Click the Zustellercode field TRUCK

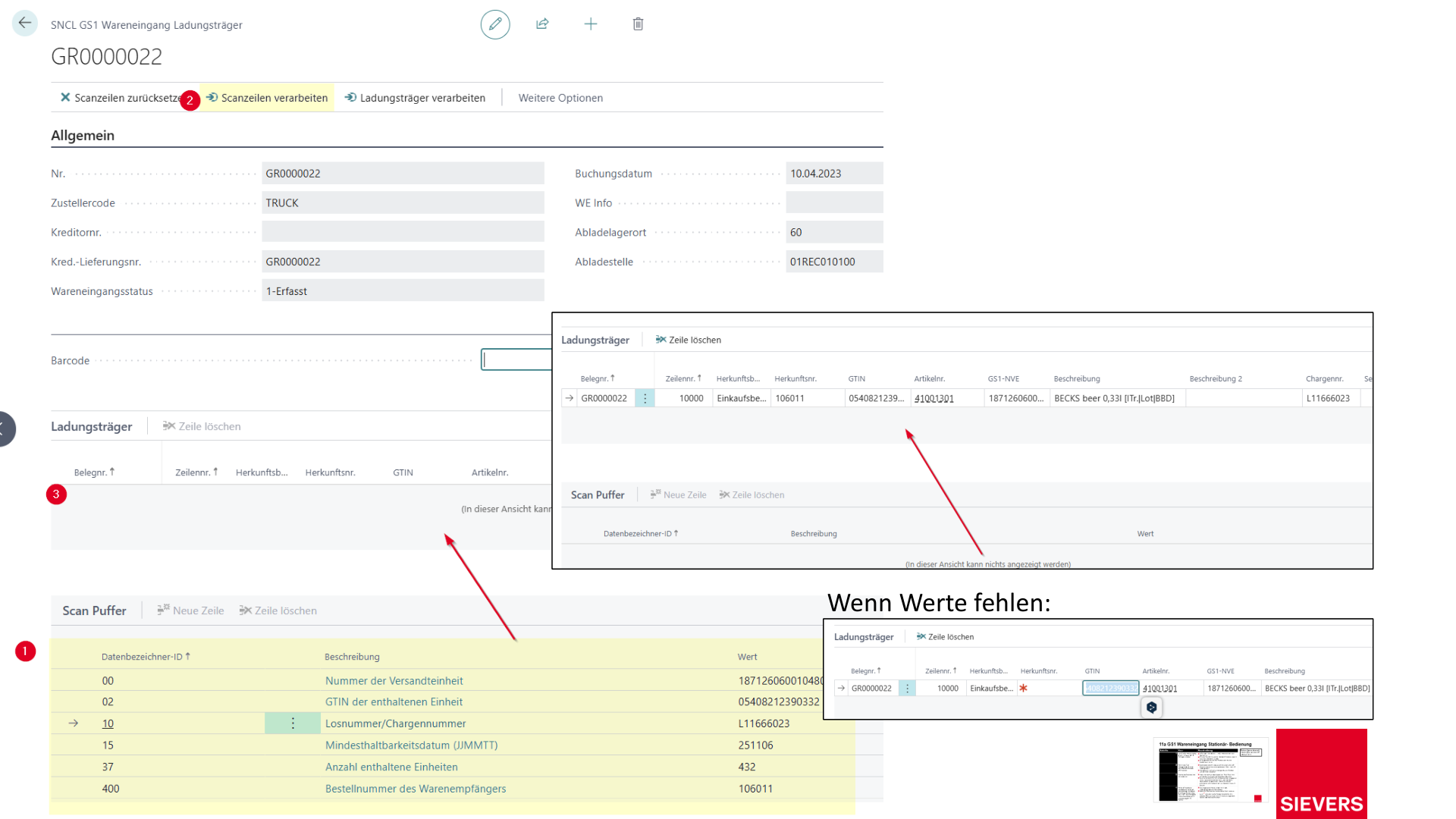(x=403, y=203)
